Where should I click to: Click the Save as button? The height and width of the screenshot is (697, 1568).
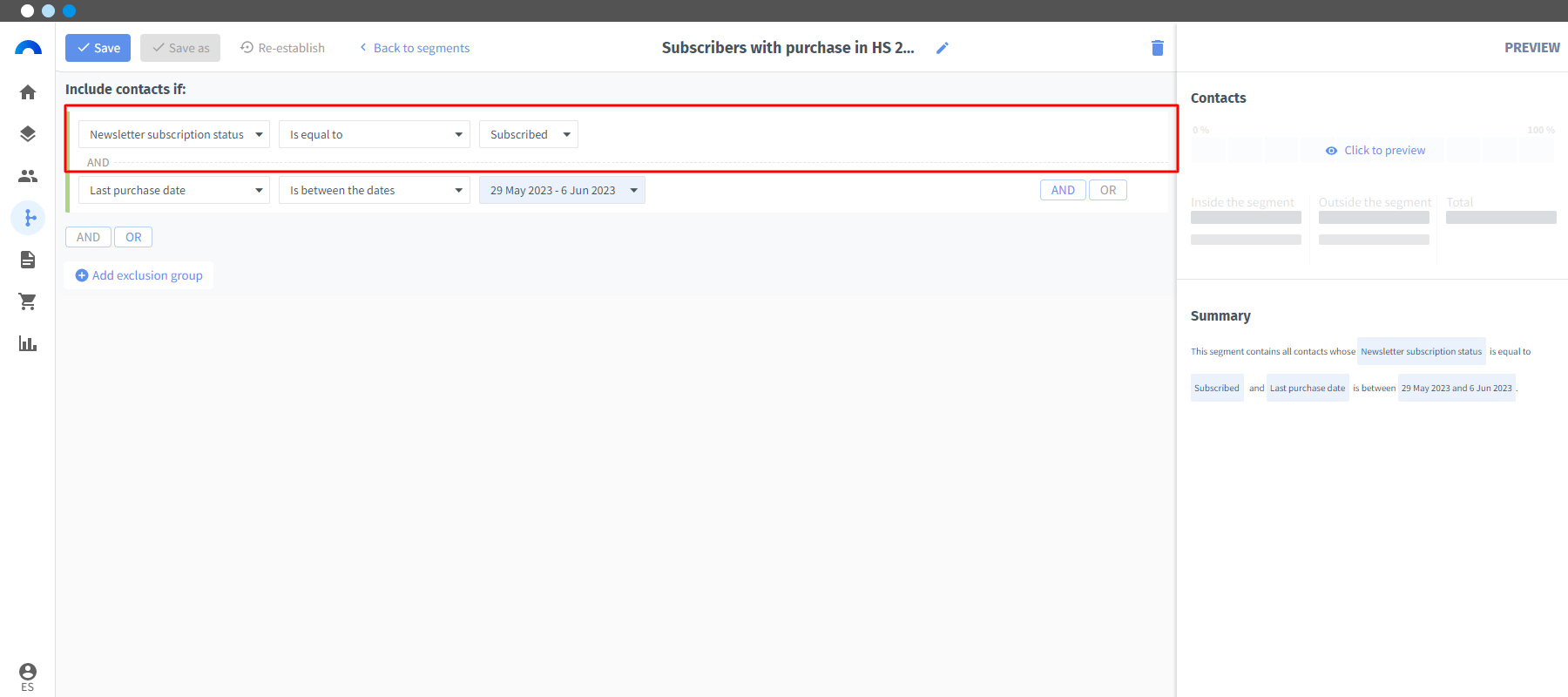[180, 48]
